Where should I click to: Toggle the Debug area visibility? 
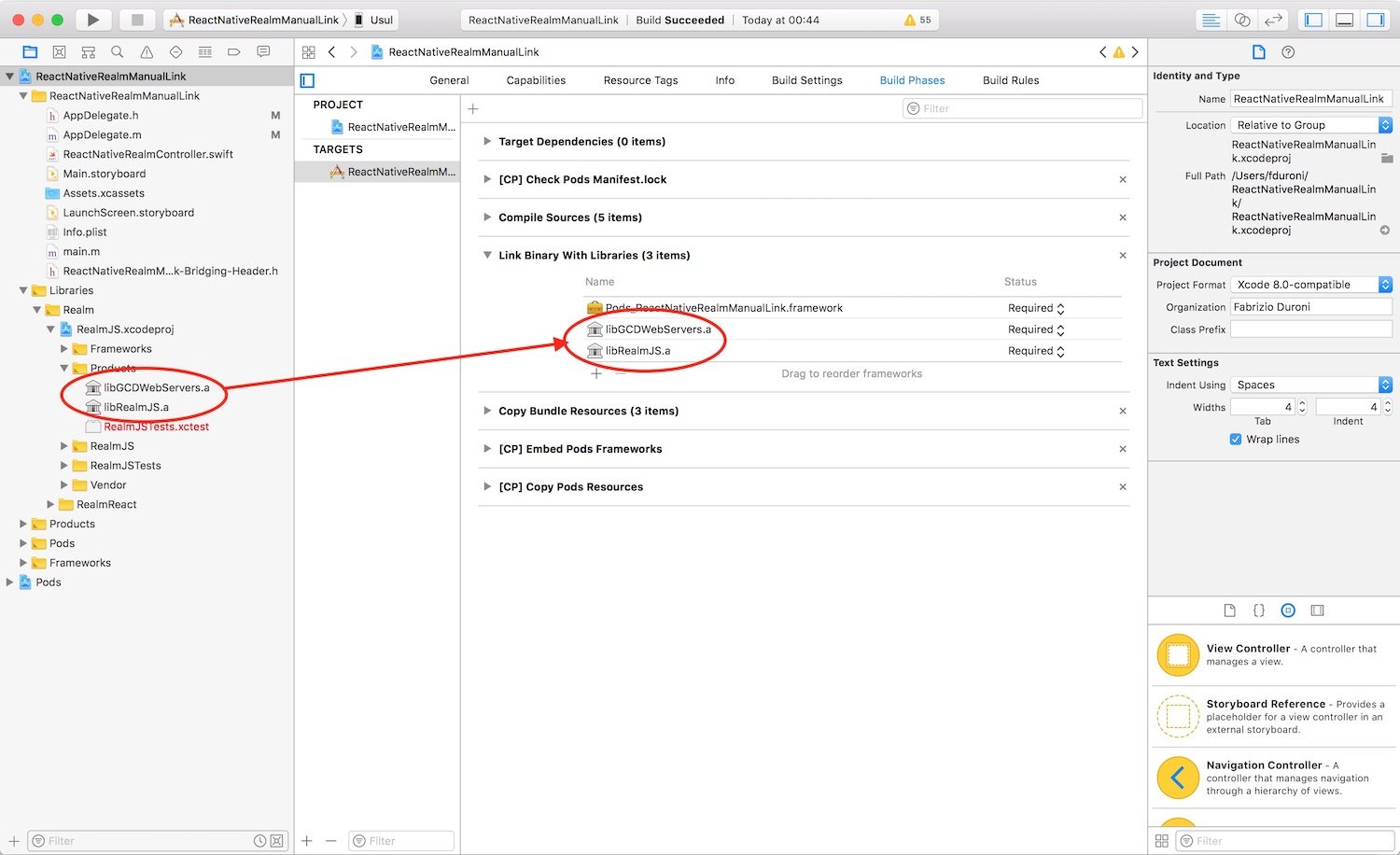pyautogui.click(x=1345, y=20)
